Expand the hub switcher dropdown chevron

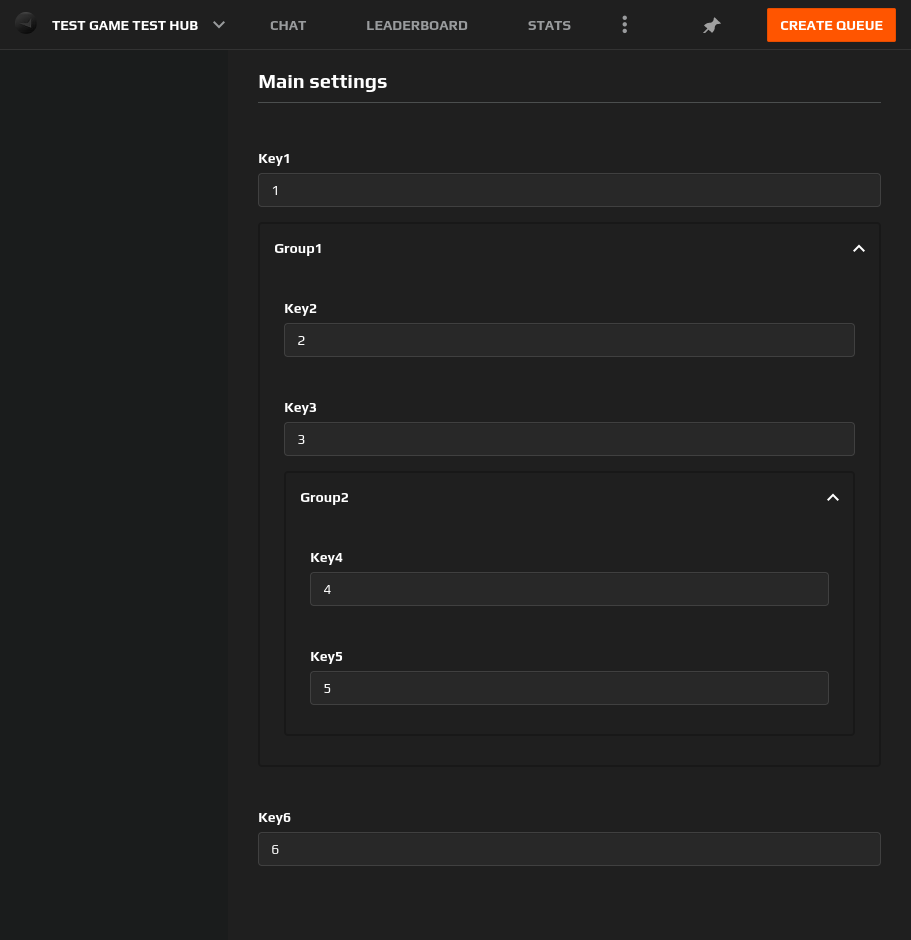220,25
